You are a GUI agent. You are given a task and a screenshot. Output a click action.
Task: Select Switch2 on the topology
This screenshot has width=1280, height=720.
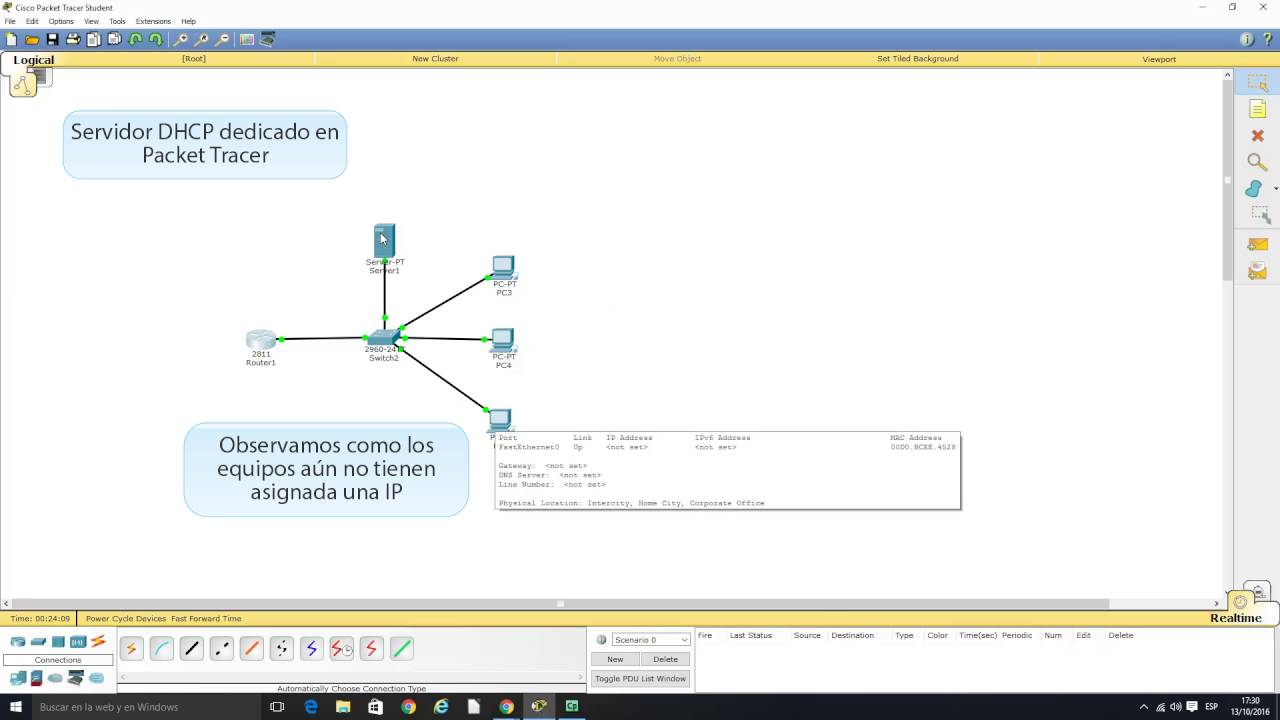coord(384,338)
